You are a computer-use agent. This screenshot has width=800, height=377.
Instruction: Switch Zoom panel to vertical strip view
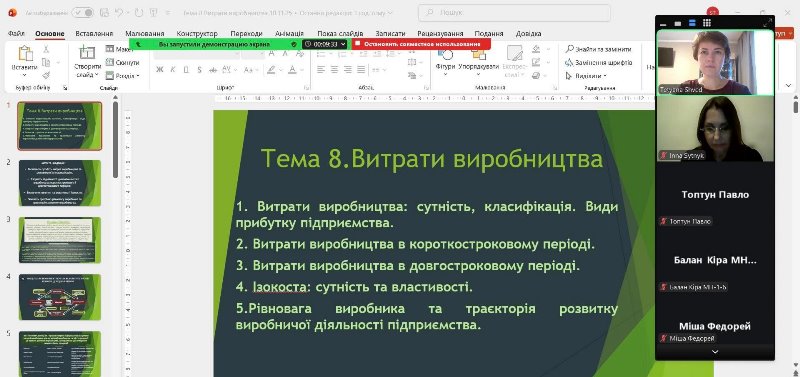pos(692,23)
